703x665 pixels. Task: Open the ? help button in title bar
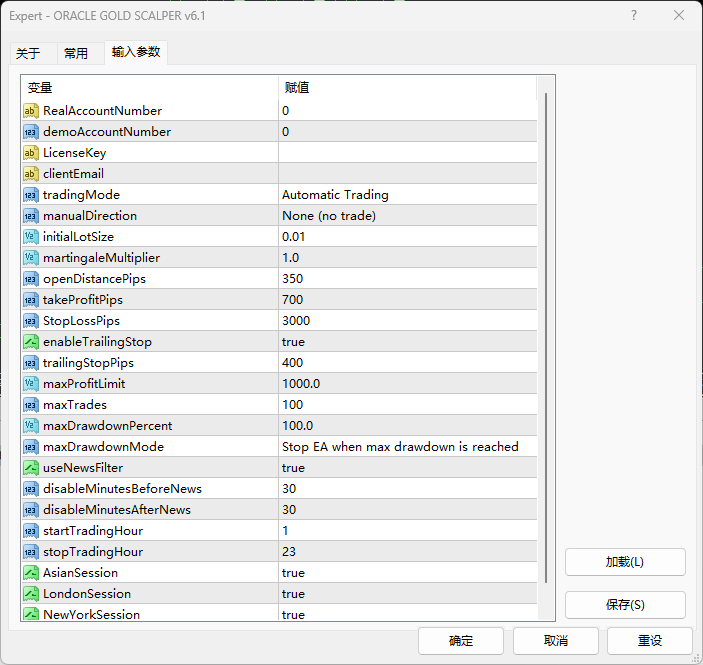coord(634,16)
